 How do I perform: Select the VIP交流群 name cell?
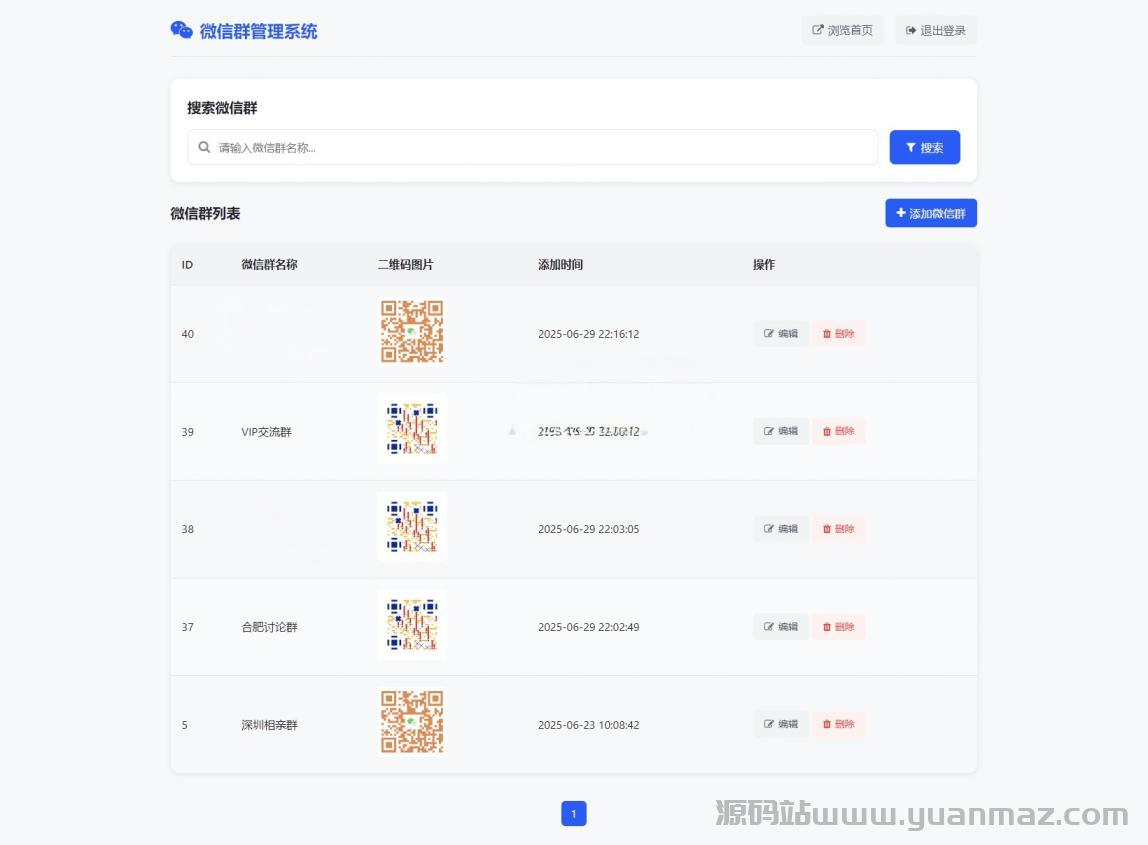click(x=266, y=432)
